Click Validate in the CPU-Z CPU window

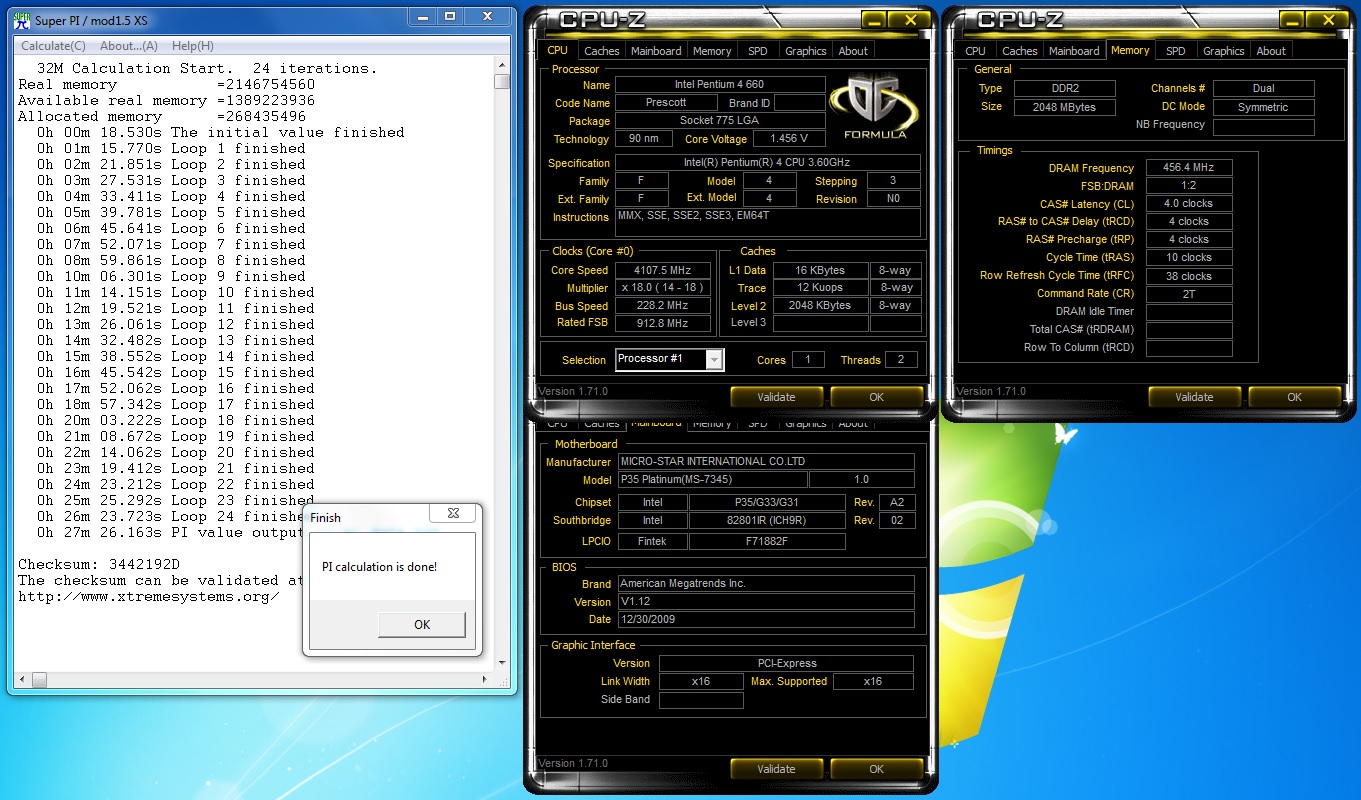776,397
